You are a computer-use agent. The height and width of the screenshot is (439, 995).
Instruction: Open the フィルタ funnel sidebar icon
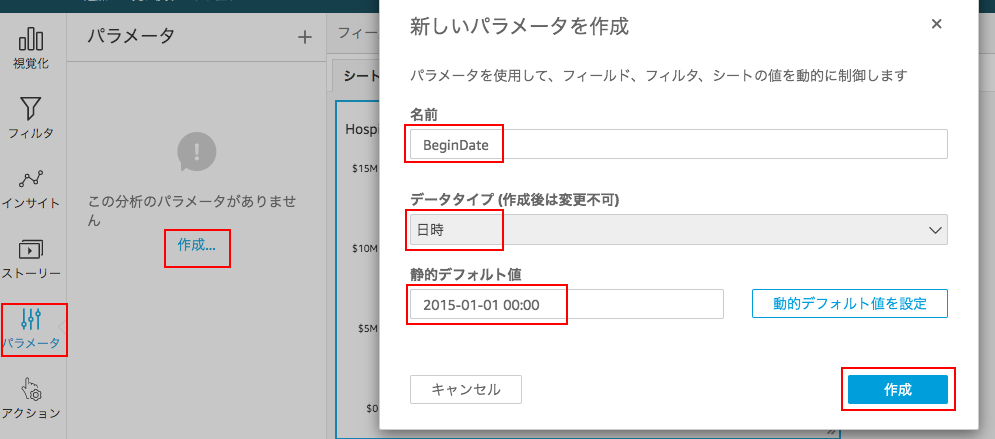point(31,118)
